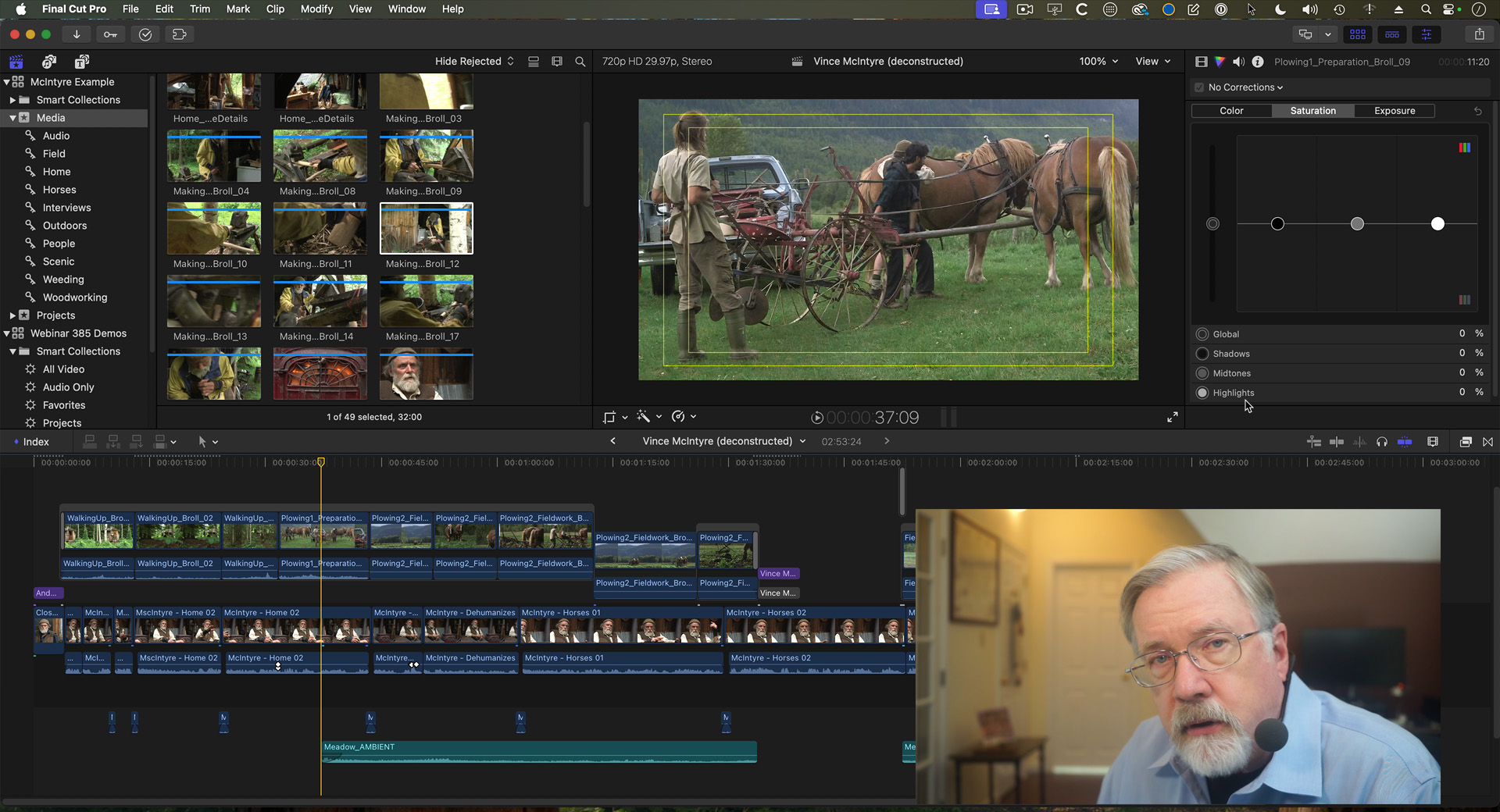The height and width of the screenshot is (812, 1500).
Task: Click the search magnifier in the browser
Action: 580,62
